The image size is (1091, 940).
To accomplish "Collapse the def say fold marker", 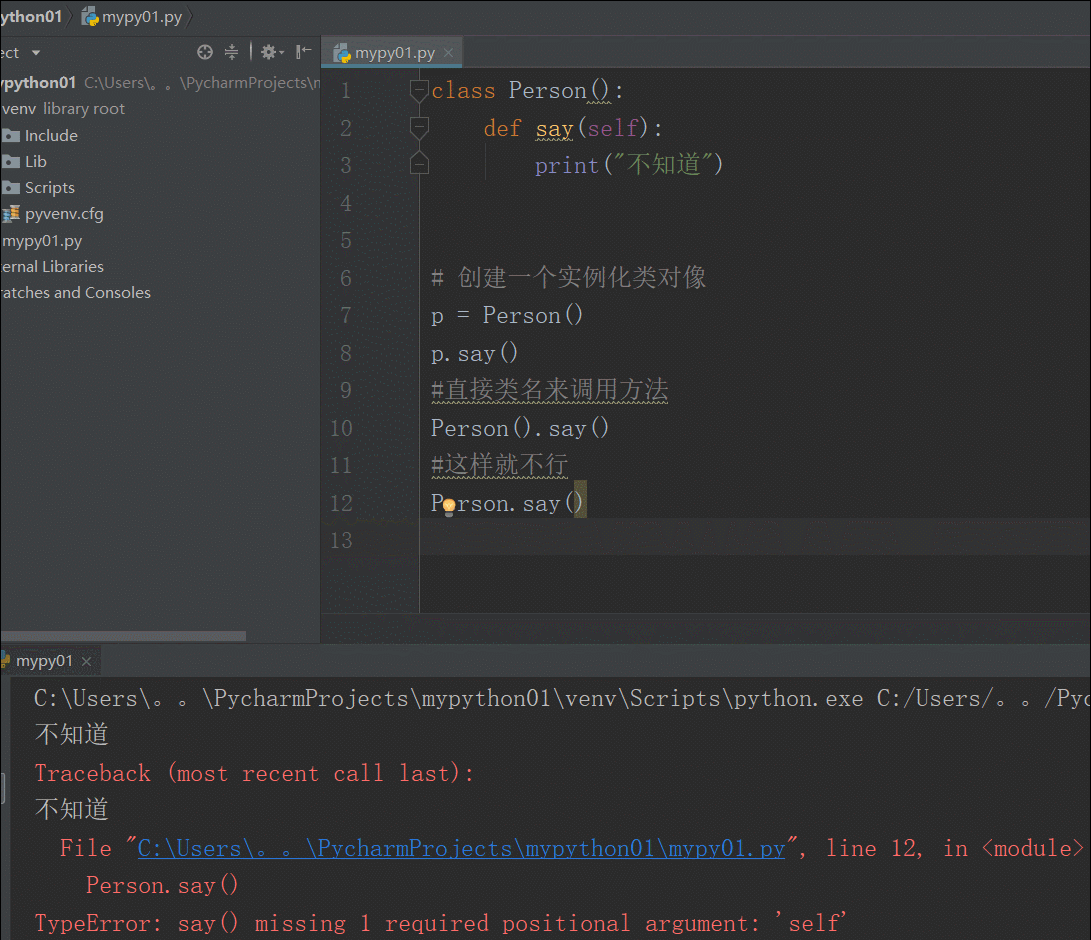I will pos(419,128).
